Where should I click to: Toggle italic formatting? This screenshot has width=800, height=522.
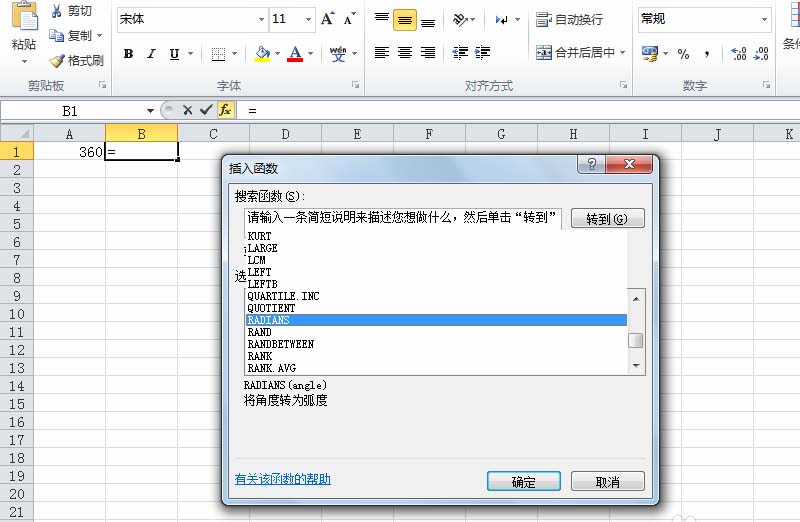tap(151, 54)
